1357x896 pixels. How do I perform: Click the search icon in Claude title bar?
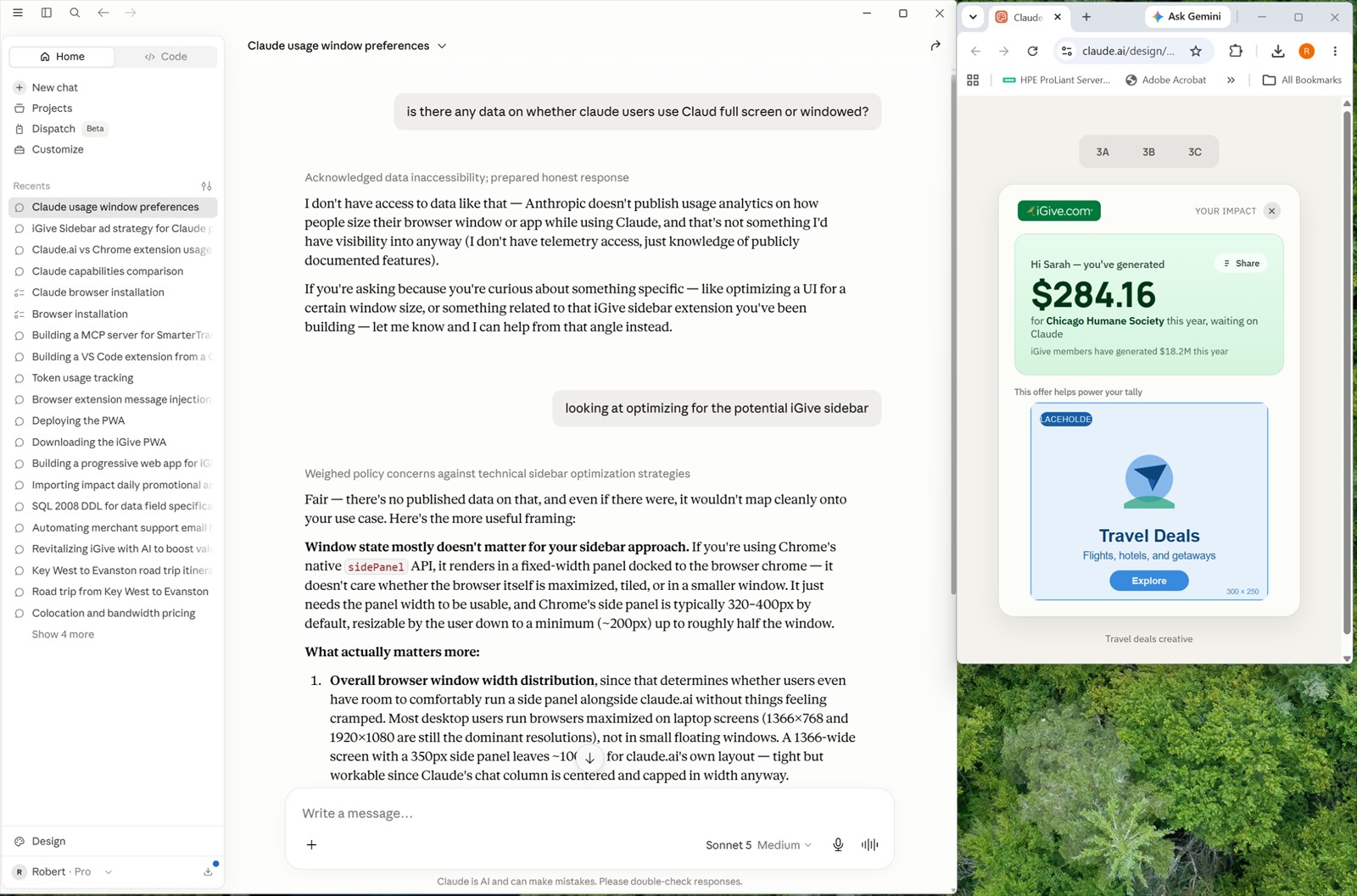(75, 13)
